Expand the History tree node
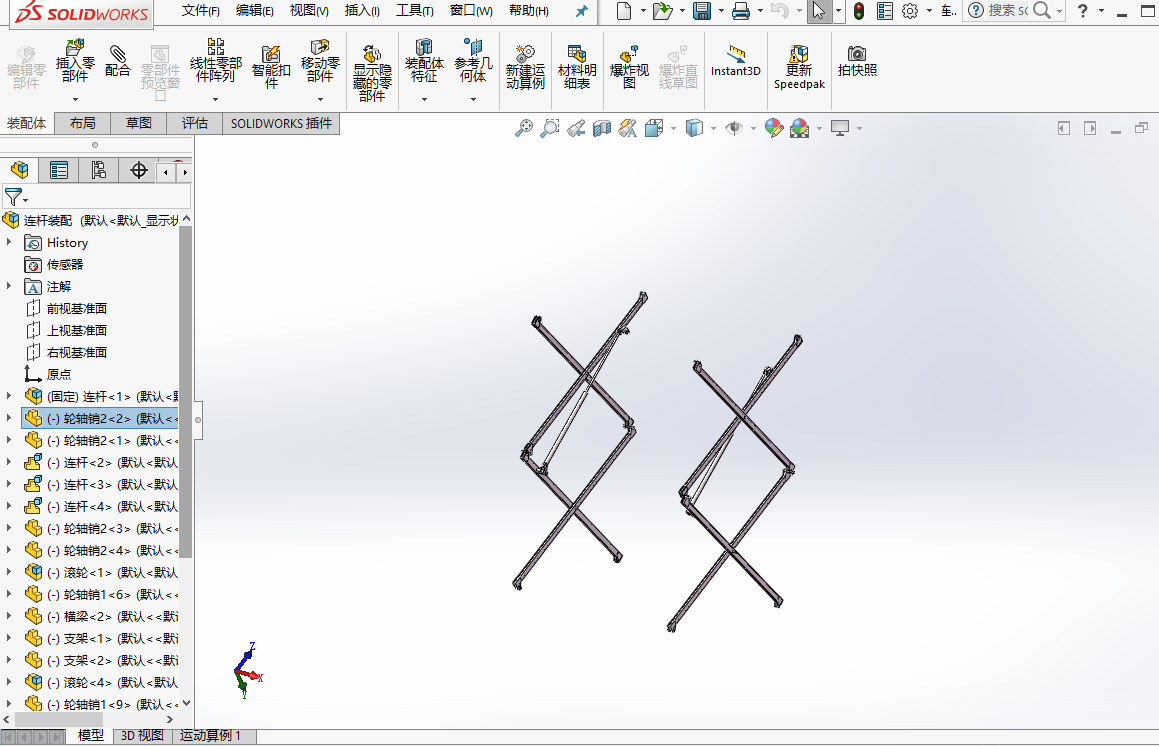Image resolution: width=1159 pixels, height=747 pixels. [x=9, y=242]
